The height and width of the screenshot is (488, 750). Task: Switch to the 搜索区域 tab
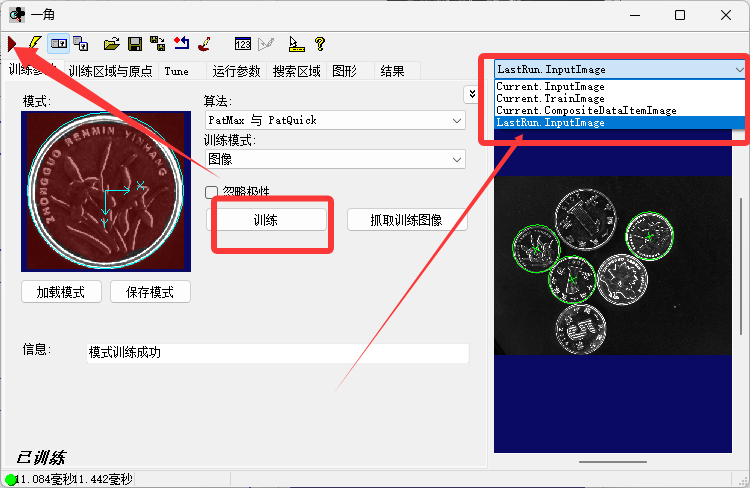click(x=297, y=71)
